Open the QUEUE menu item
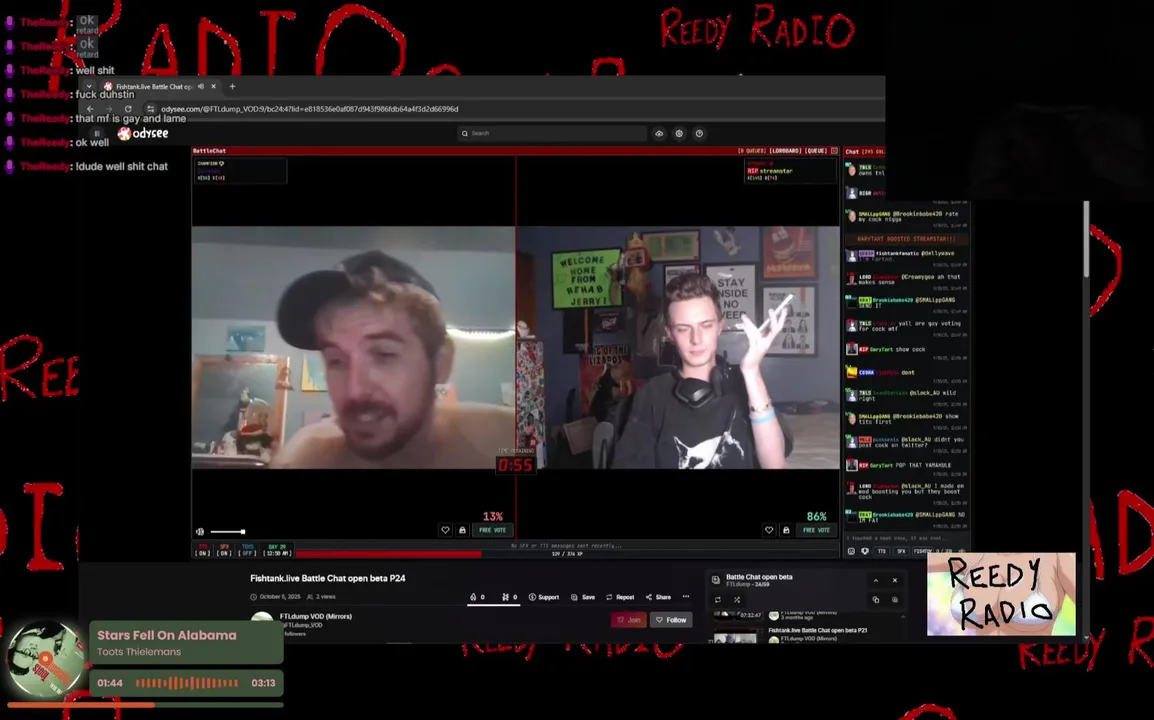Image resolution: width=1154 pixels, height=720 pixels. [x=815, y=151]
